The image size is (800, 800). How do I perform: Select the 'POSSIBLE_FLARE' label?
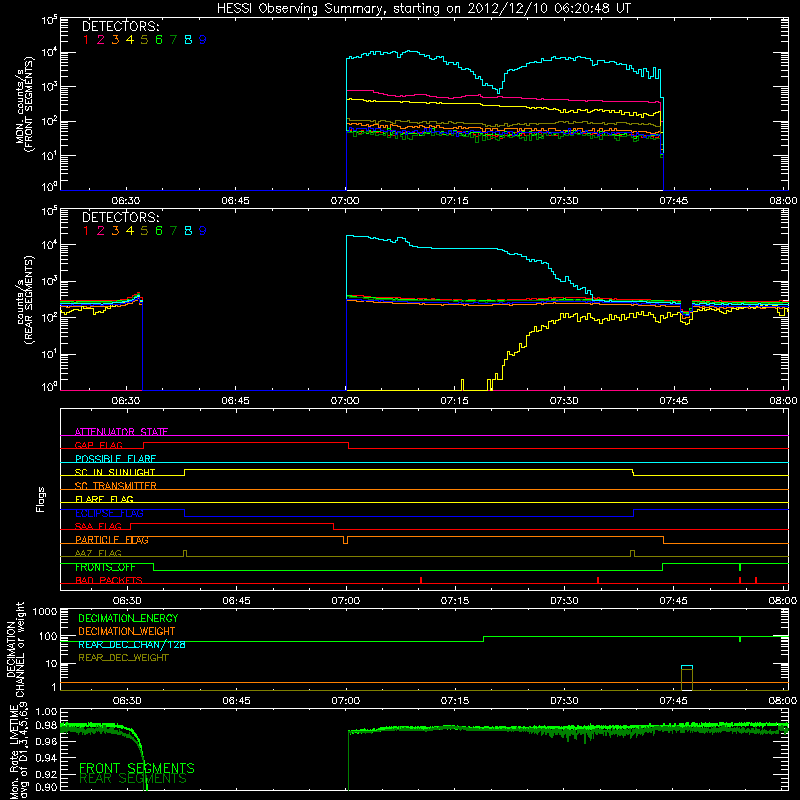[115, 459]
